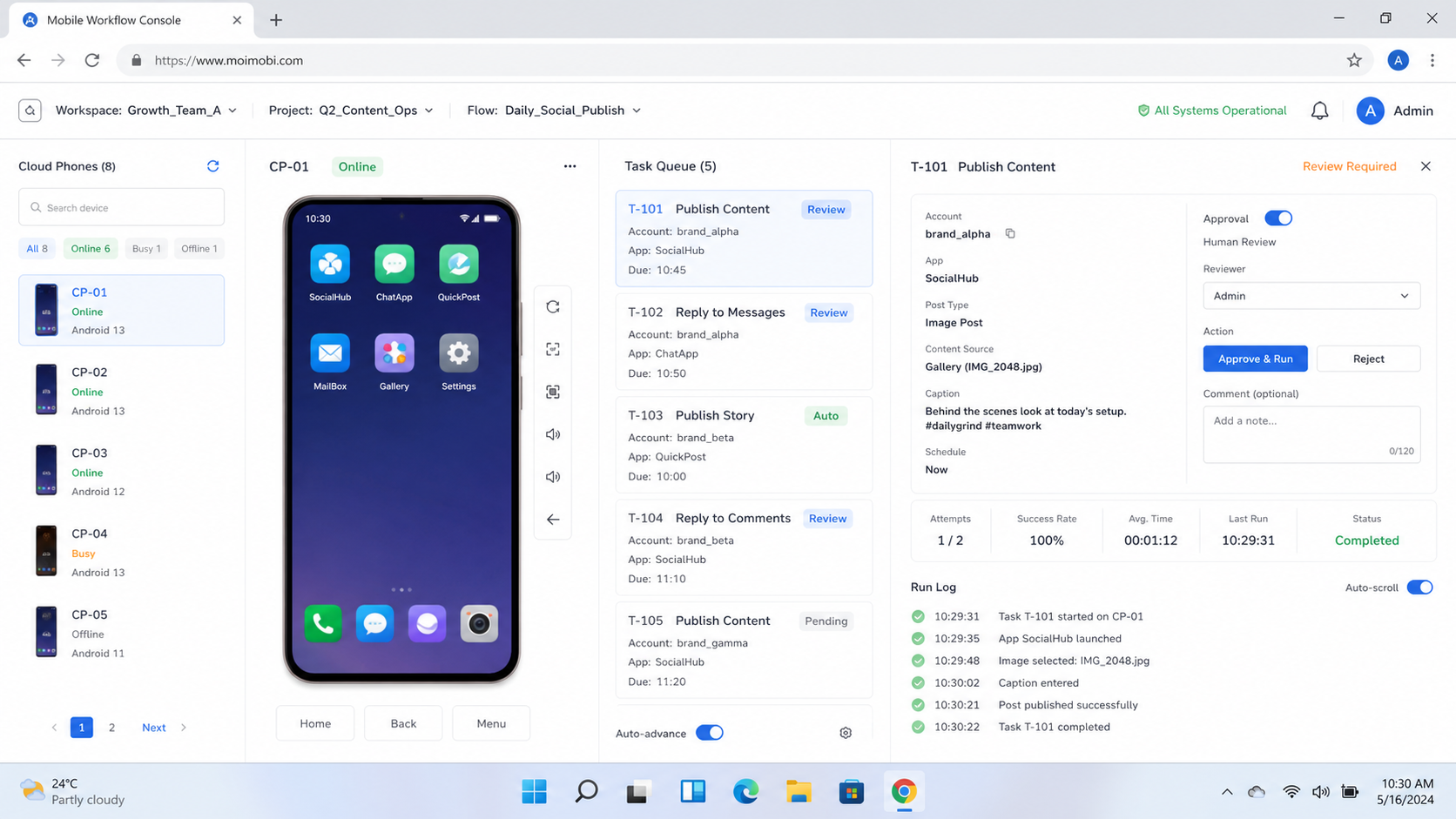Click the Search device field
The image size is (1456, 819).
pyautogui.click(x=121, y=208)
